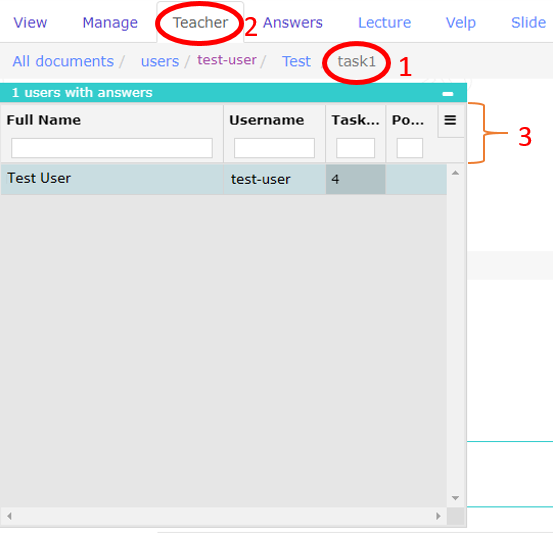
Task: Focus the Full Name filter field
Action: (x=112, y=148)
